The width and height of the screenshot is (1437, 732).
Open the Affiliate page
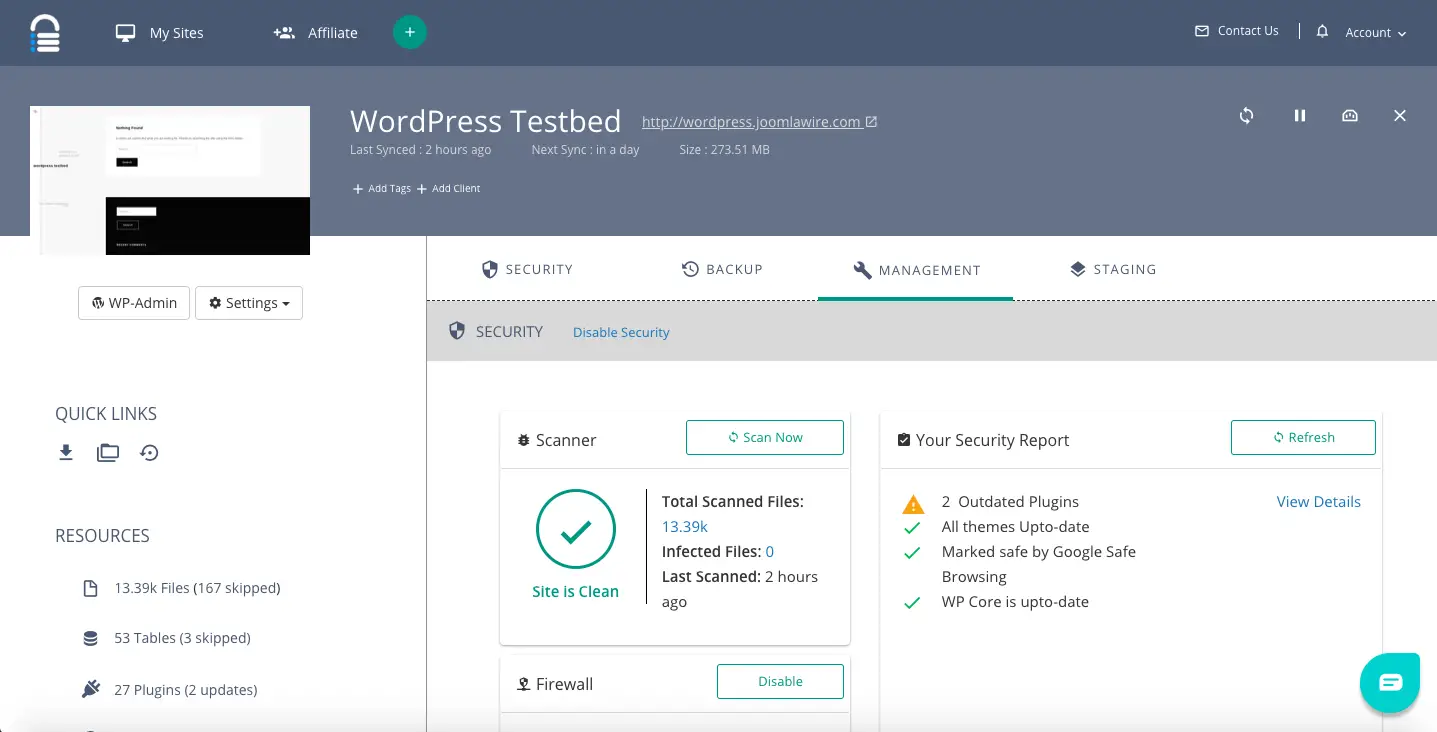(x=315, y=33)
